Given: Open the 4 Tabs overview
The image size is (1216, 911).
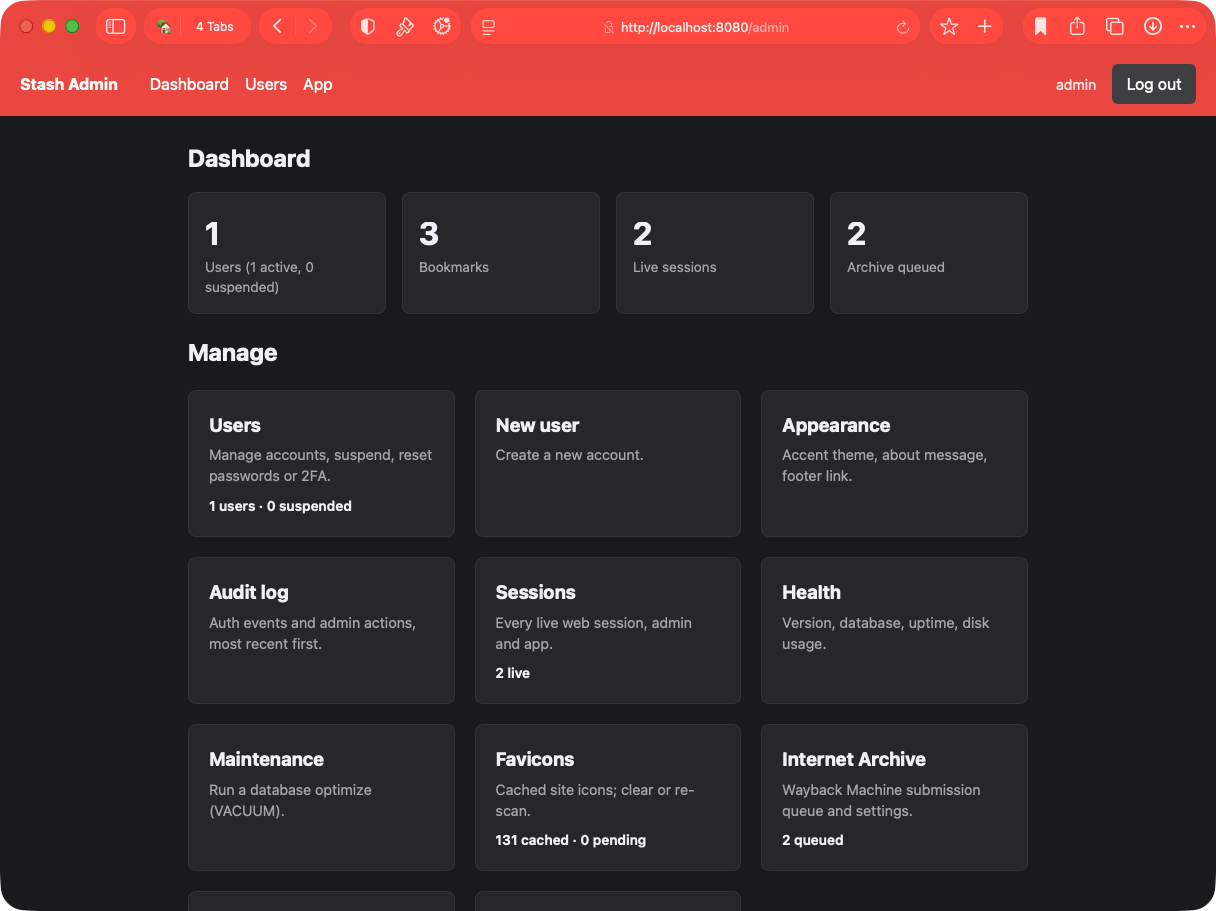Looking at the screenshot, I should 215,27.
